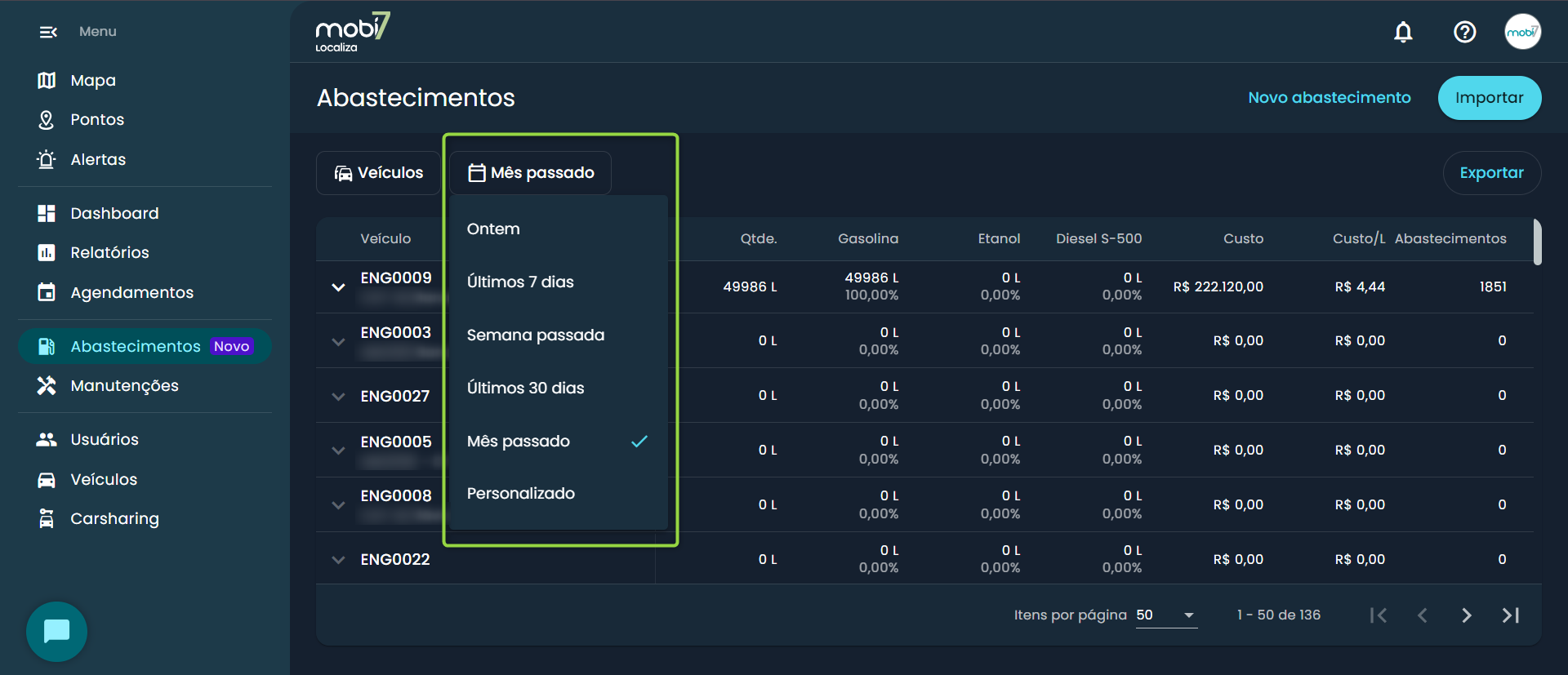Select Abastecimentos fuel pump item
The width and height of the screenshot is (1568, 675).
click(145, 346)
